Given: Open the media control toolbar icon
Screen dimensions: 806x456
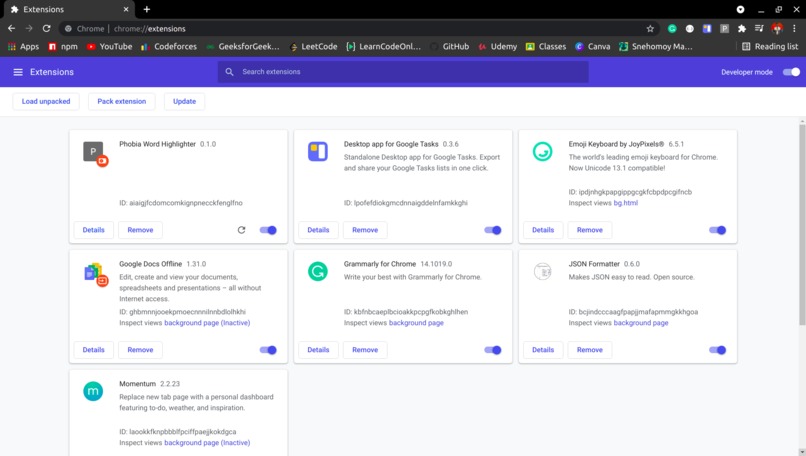Looking at the screenshot, I should click(x=759, y=29).
